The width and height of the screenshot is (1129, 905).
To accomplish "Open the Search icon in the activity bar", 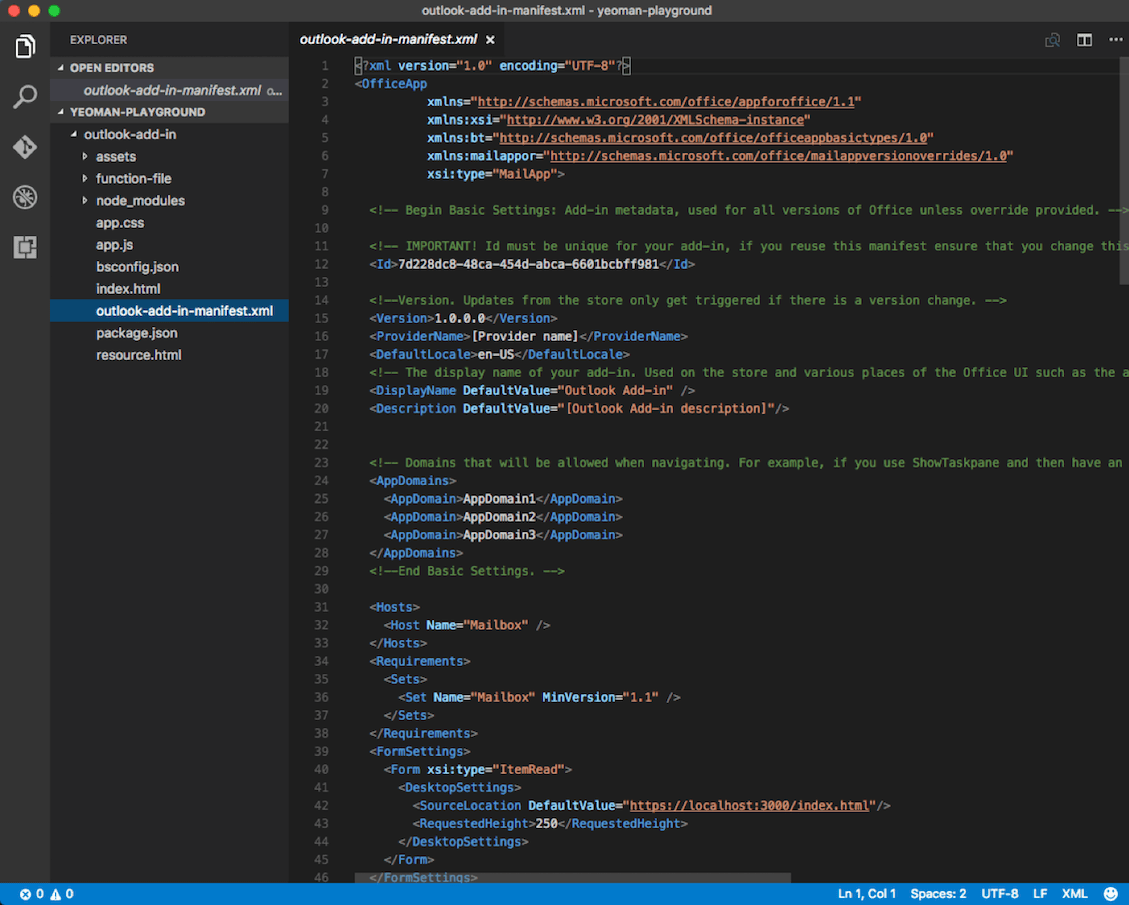I will (24, 98).
